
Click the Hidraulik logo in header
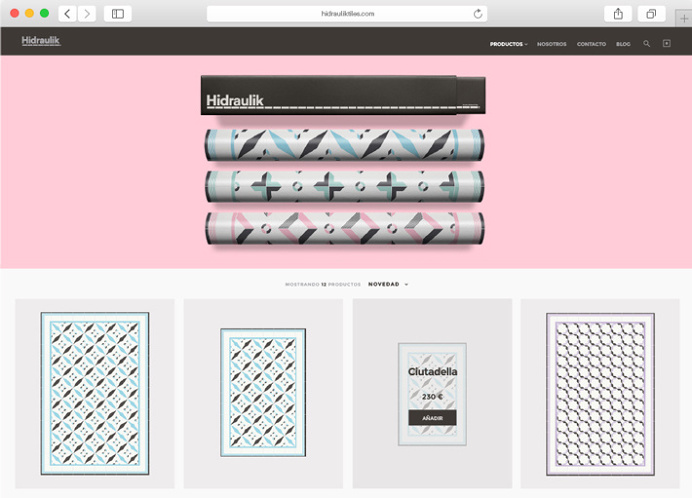41,41
